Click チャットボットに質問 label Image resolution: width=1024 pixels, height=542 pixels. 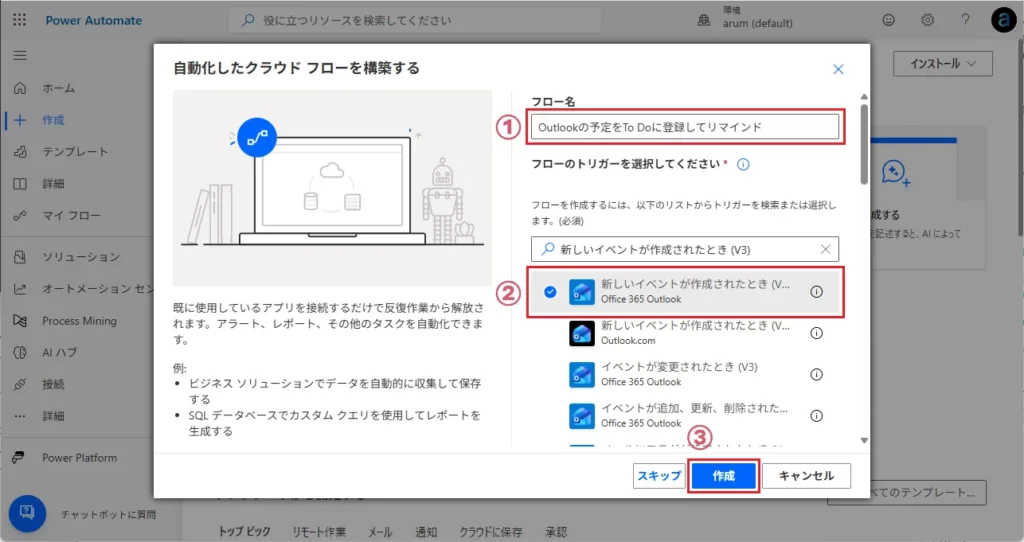(108, 515)
